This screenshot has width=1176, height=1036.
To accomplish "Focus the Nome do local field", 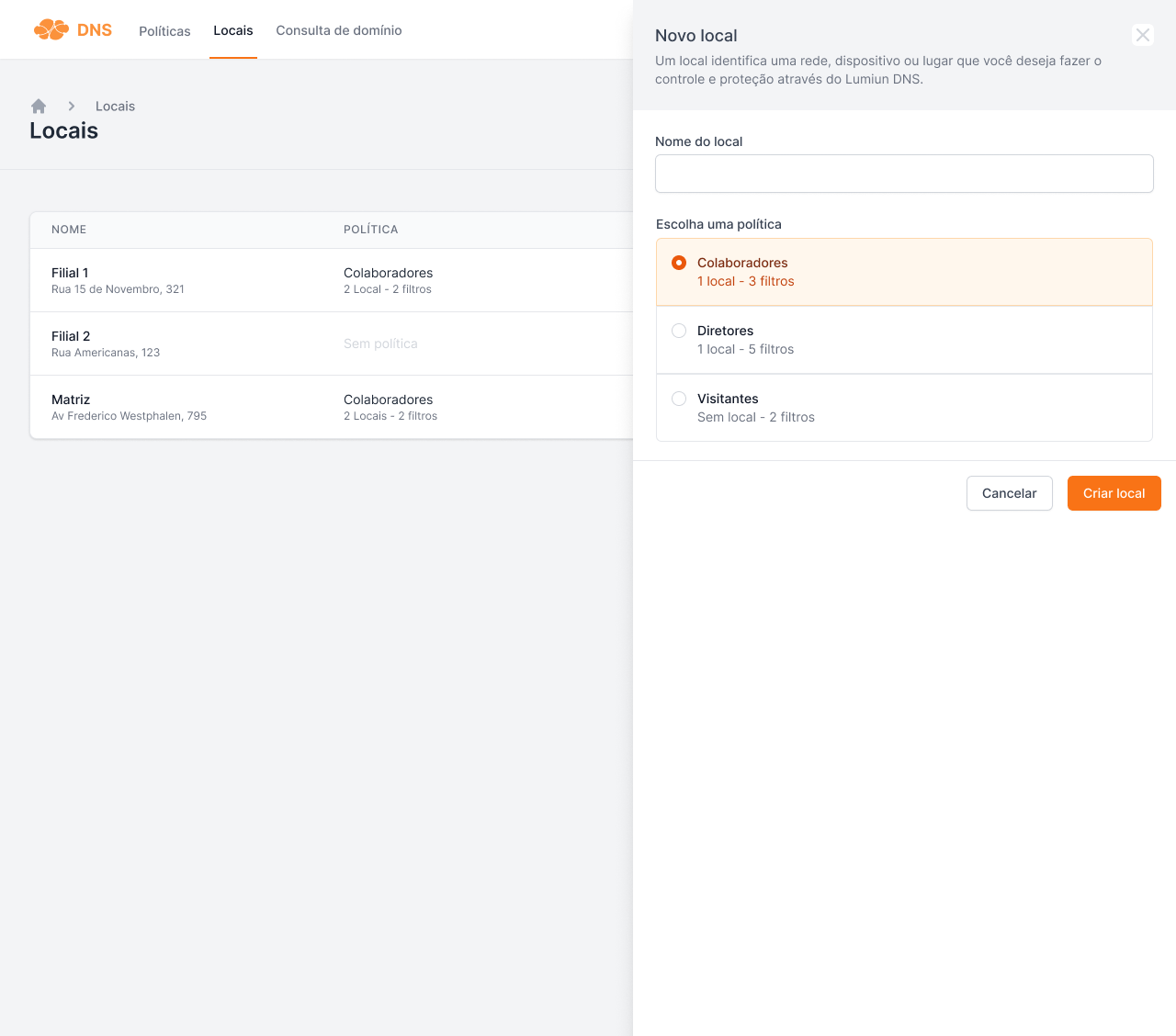I will pyautogui.click(x=904, y=174).
